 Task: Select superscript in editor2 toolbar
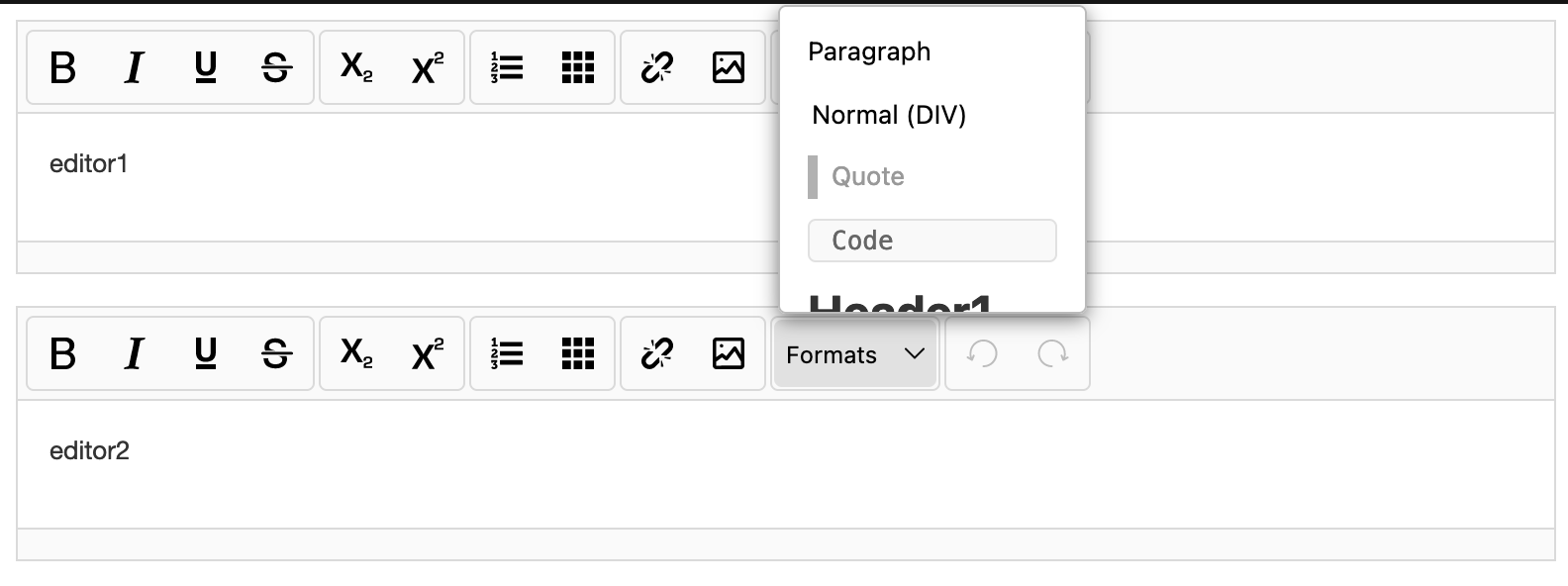click(426, 353)
